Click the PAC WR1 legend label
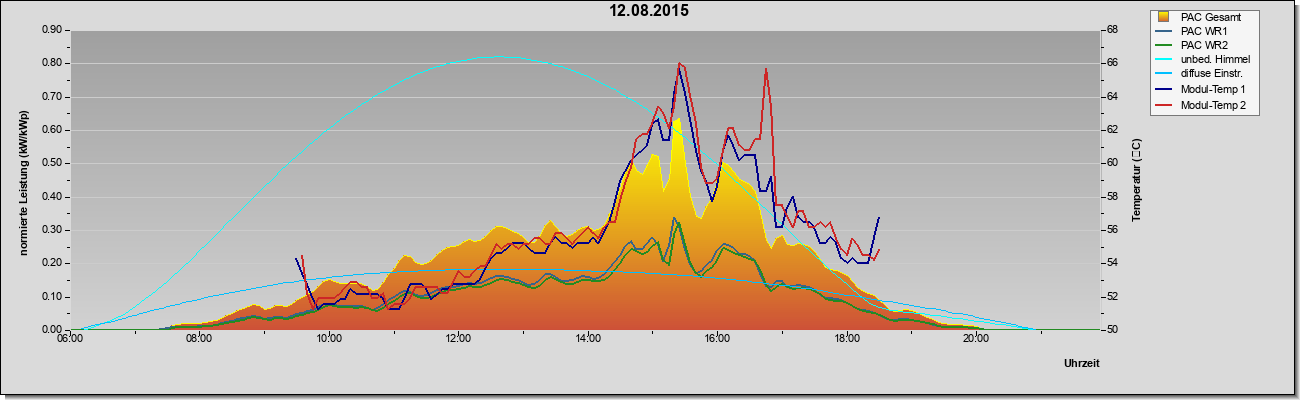Viewport: 1300px width, 400px height. [1204, 31]
